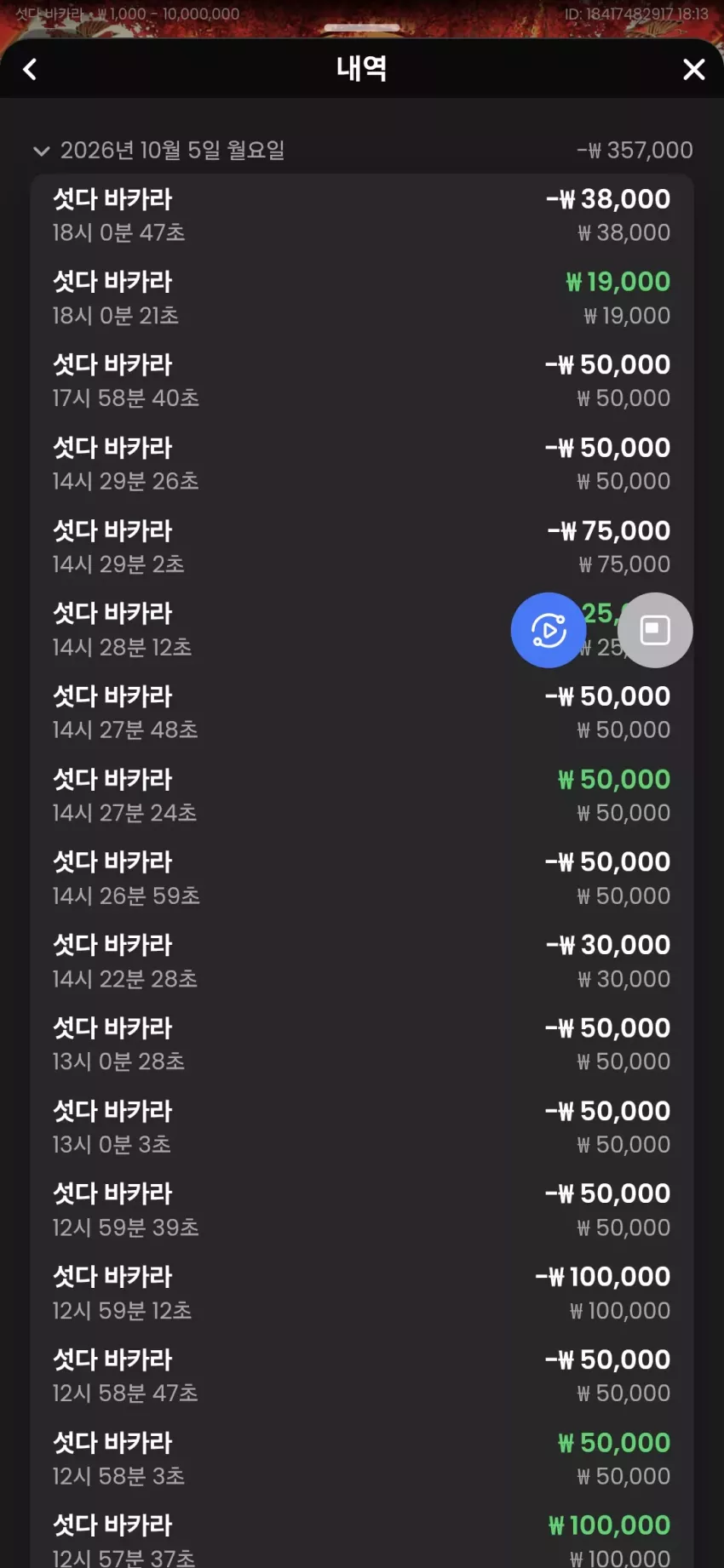The image size is (724, 1568).
Task: Open the 13시 0분 28초 entry
Action: coord(362,1044)
